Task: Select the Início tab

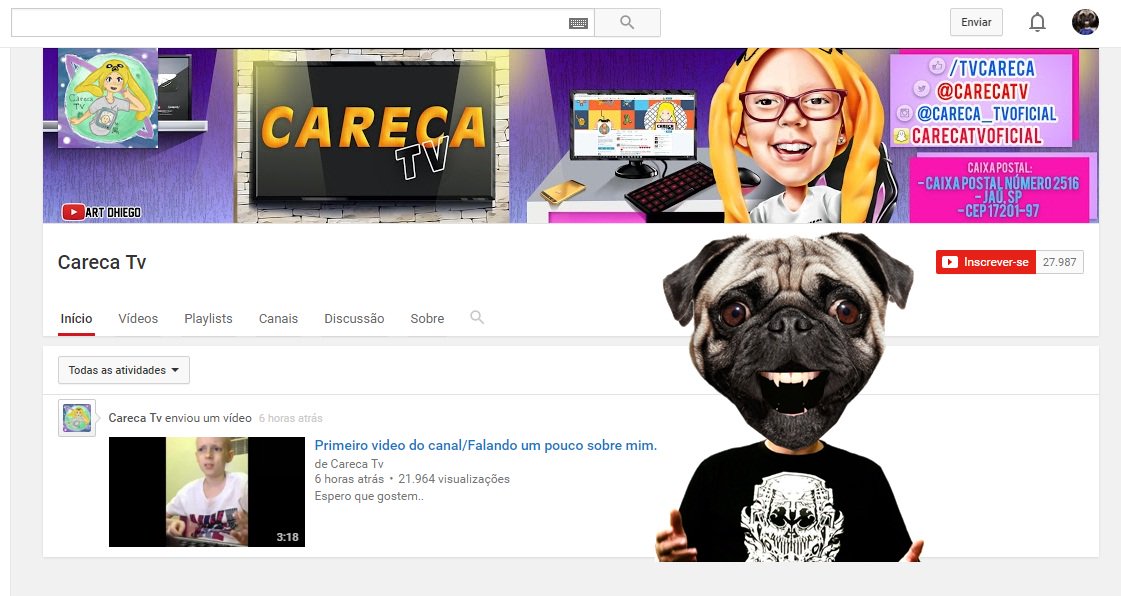Action: pyautogui.click(x=76, y=319)
